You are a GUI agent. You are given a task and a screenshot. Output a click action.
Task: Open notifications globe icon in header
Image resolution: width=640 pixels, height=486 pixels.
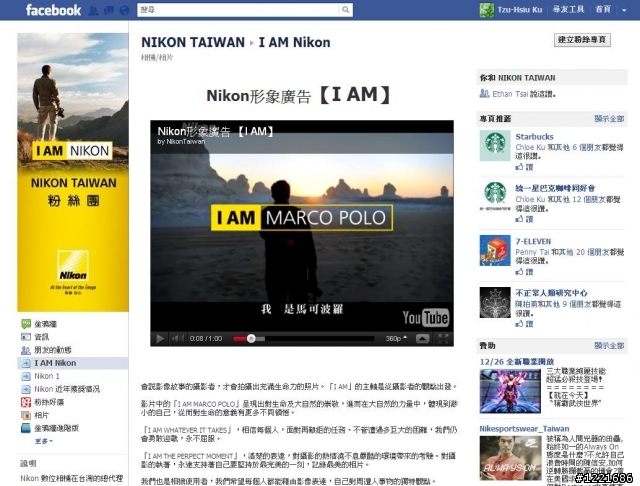pyautogui.click(x=124, y=10)
